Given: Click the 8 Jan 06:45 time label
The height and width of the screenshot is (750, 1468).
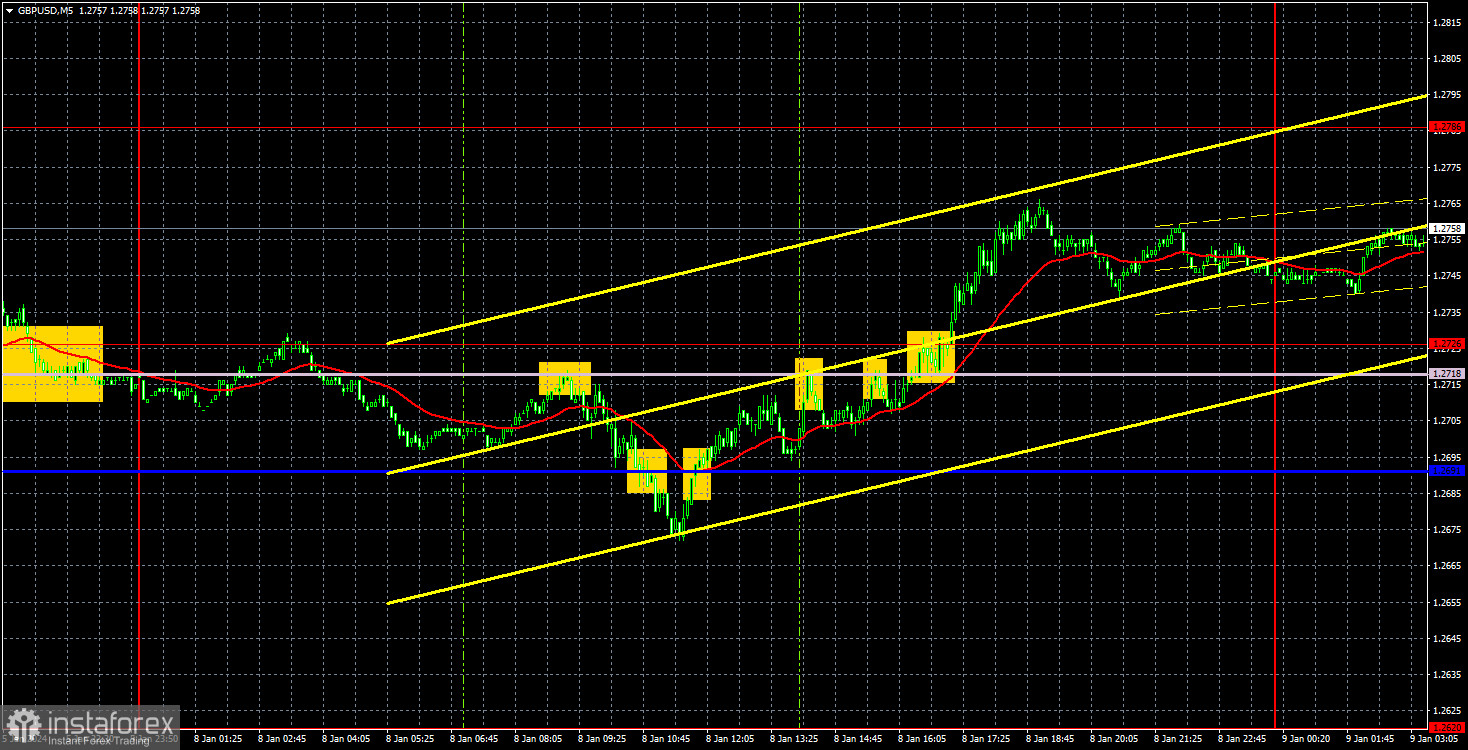Looking at the screenshot, I should (476, 739).
